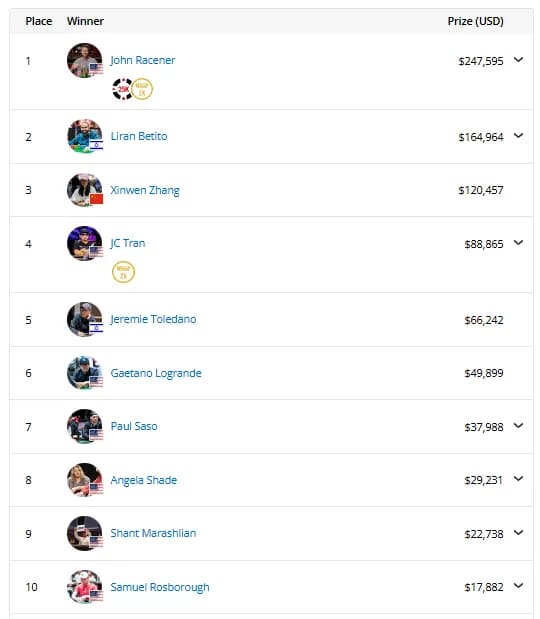Screen dimensions: 540x619
Task: Open Jeremie Toledano's player link
Action: [x=153, y=319]
